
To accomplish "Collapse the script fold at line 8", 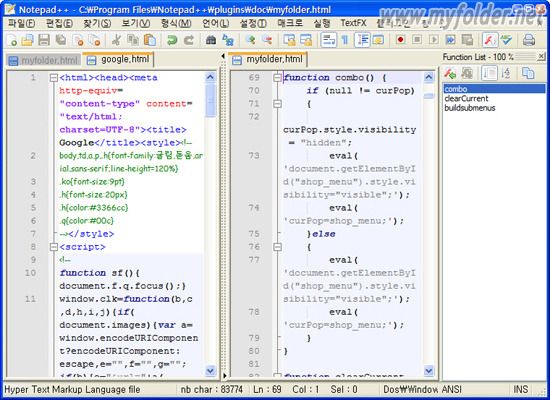I will (54, 247).
